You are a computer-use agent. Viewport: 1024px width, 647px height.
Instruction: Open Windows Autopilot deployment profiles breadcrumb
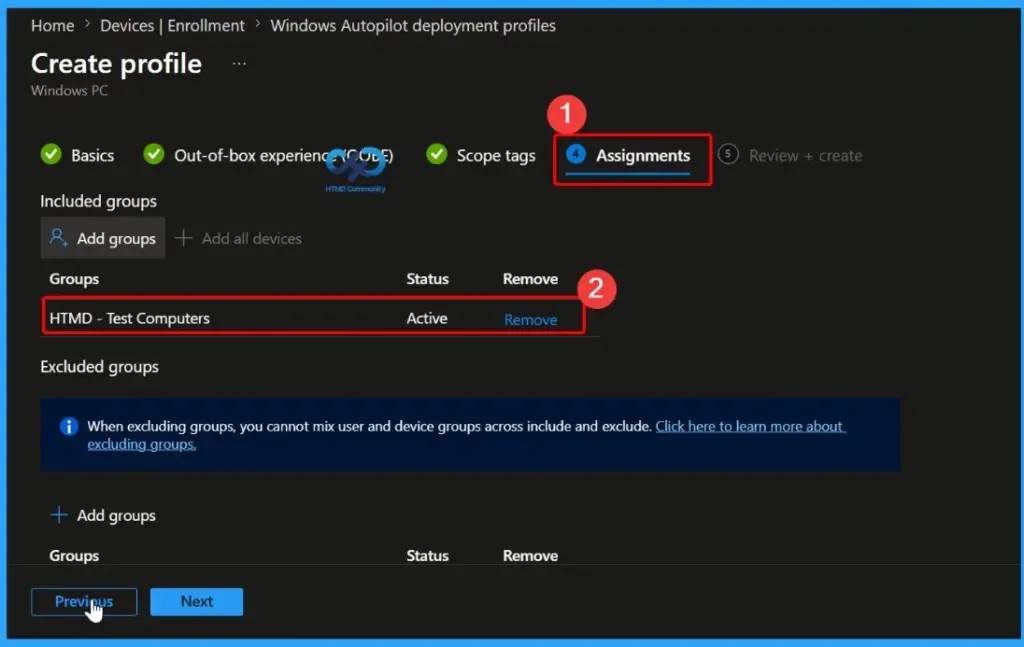(413, 25)
